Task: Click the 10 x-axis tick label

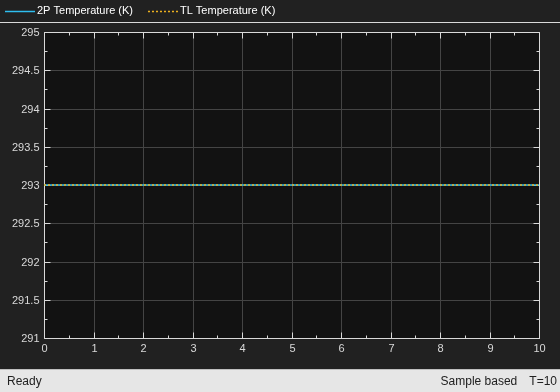Action: click(539, 348)
